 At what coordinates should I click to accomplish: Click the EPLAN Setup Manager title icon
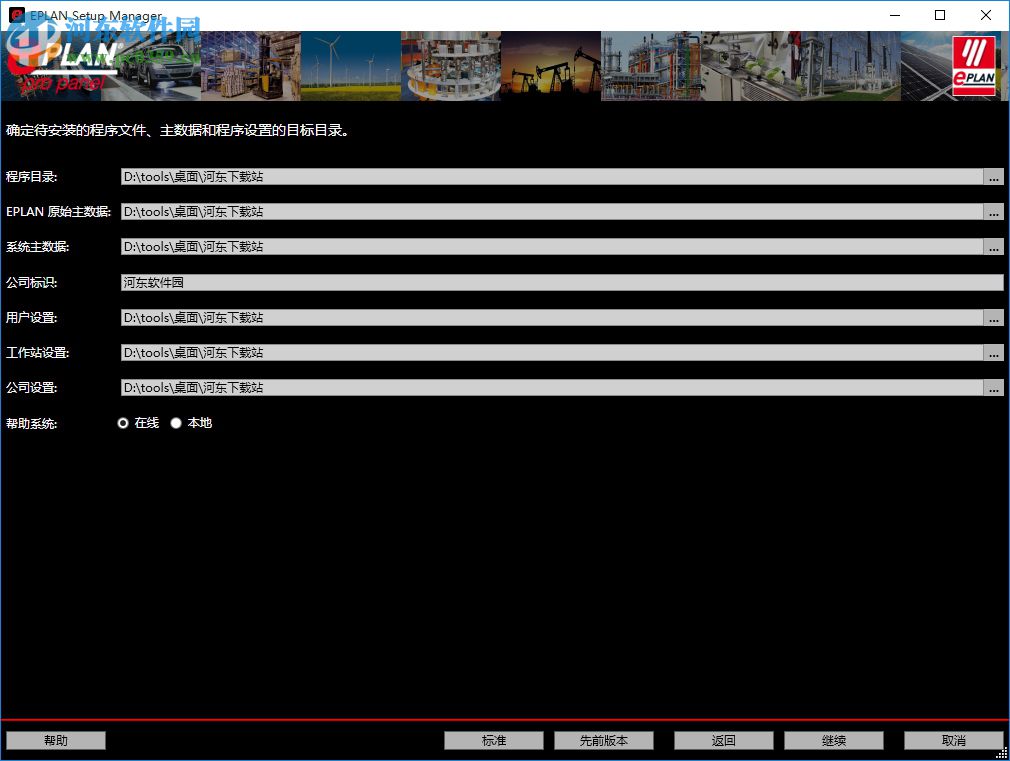(x=17, y=14)
